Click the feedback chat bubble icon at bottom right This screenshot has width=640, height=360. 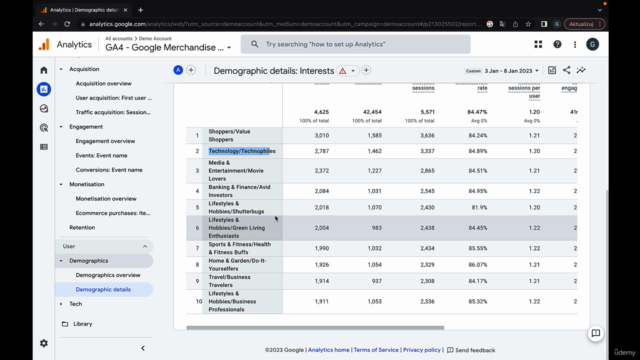click(x=596, y=333)
